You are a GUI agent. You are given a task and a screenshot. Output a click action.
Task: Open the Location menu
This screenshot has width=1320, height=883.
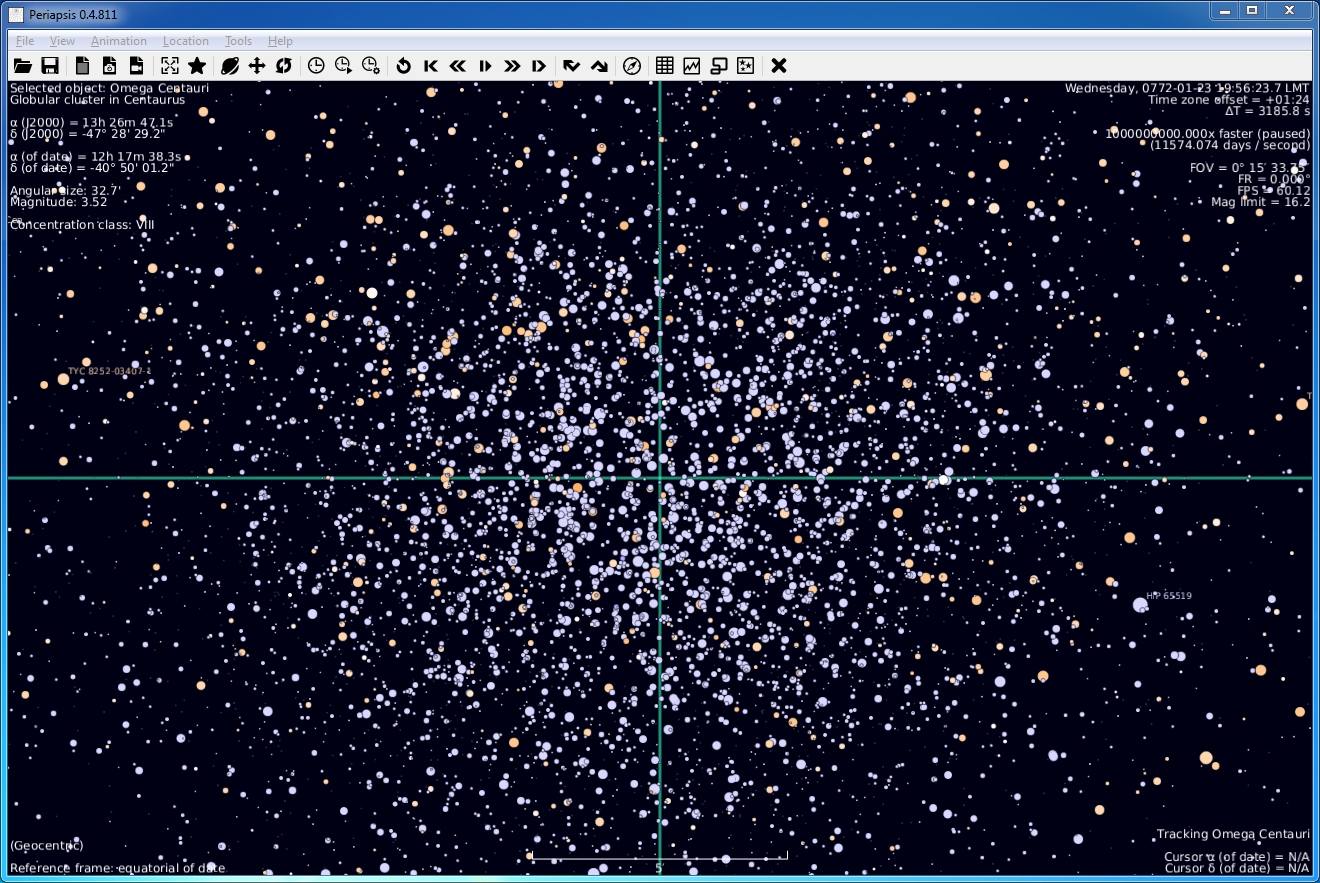tap(186, 41)
